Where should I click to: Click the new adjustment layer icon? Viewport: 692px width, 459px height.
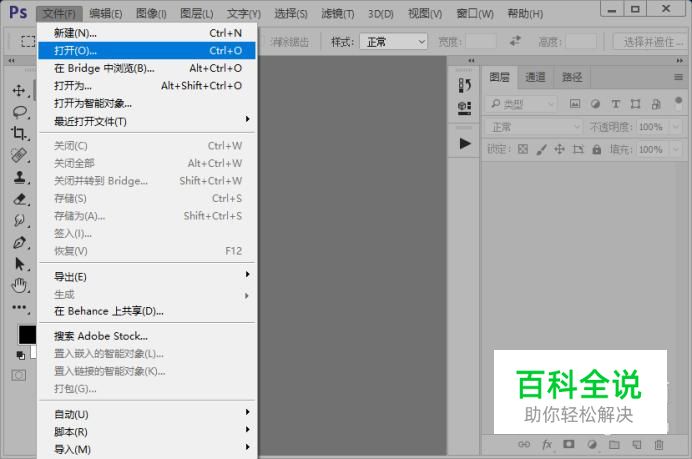[592, 444]
